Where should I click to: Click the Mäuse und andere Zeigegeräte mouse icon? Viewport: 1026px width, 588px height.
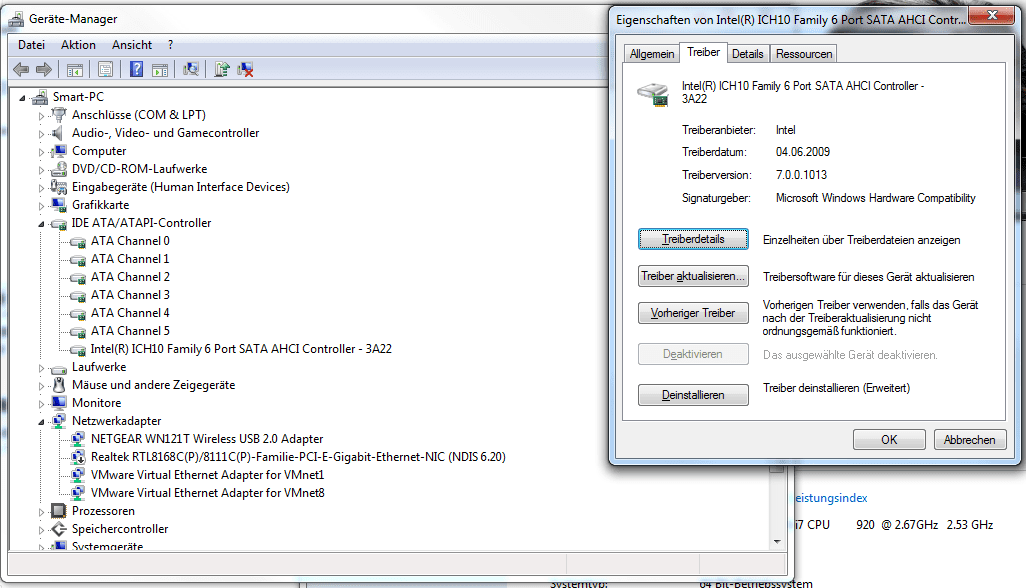click(59, 385)
